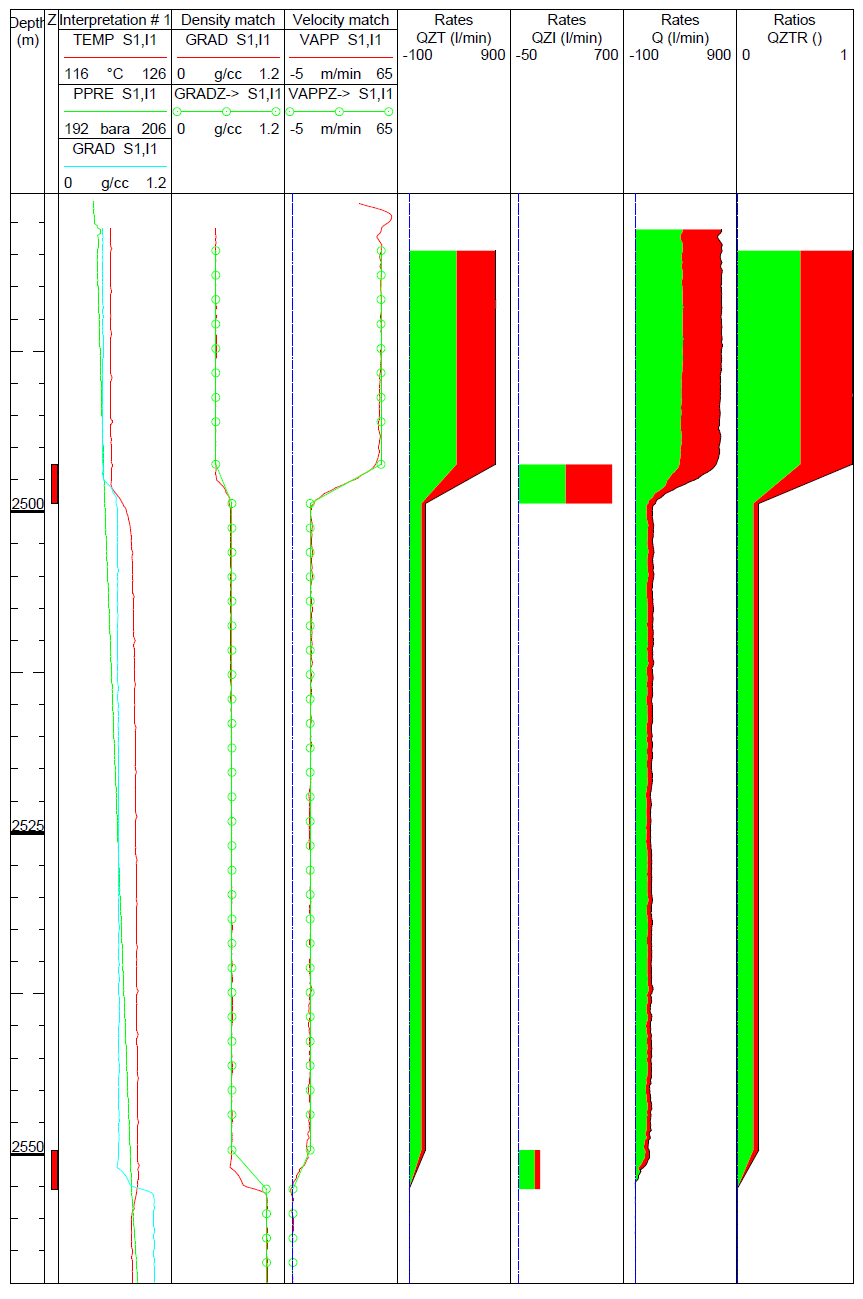The width and height of the screenshot is (863, 1299).
Task: Select the QZI (l/min) rates header
Action: tap(567, 38)
